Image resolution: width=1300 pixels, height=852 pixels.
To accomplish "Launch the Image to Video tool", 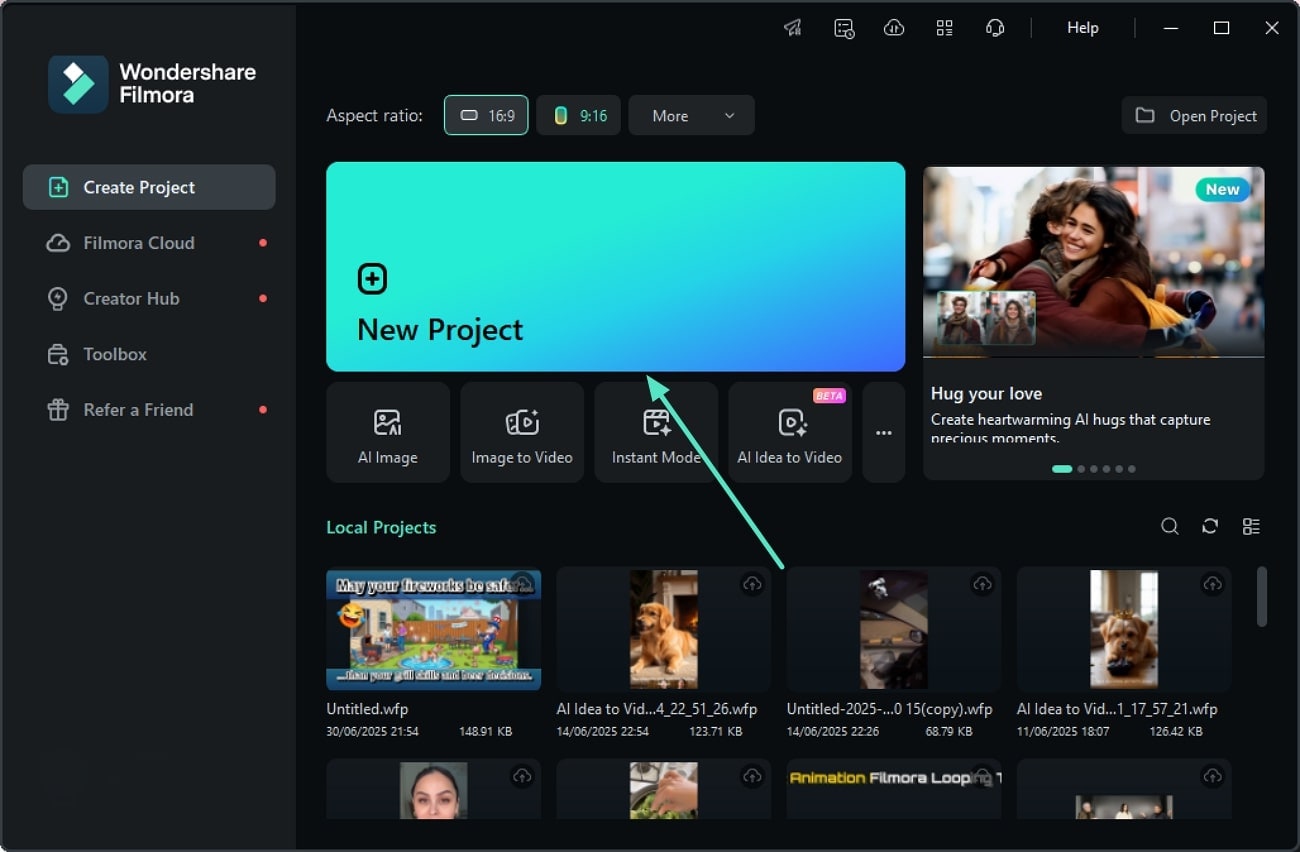I will click(522, 432).
